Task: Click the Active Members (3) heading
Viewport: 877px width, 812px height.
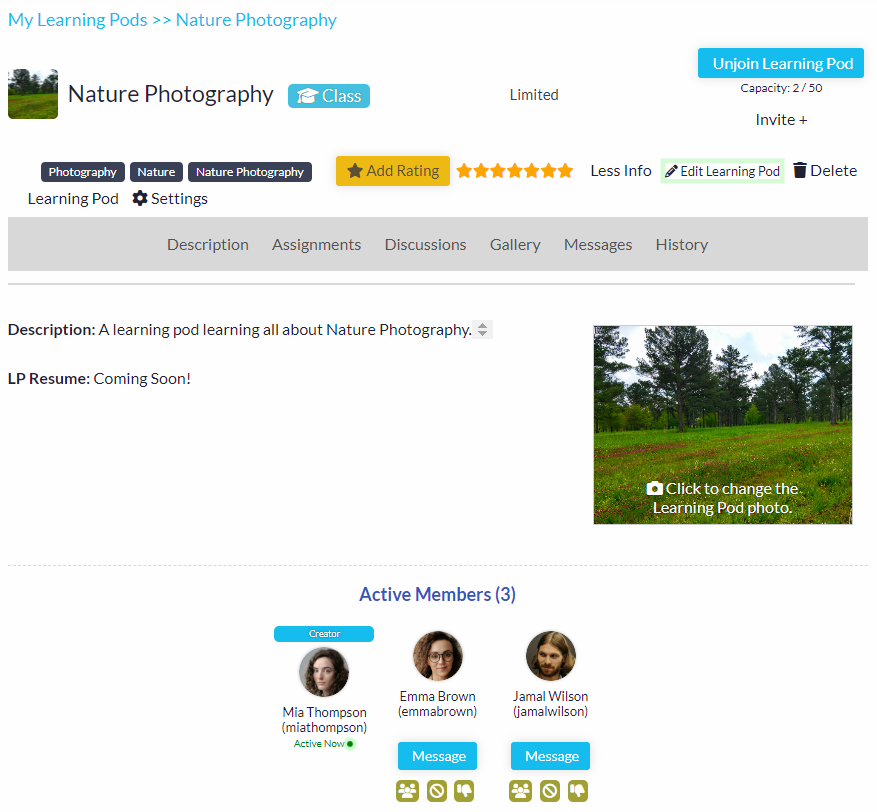Action: click(437, 594)
